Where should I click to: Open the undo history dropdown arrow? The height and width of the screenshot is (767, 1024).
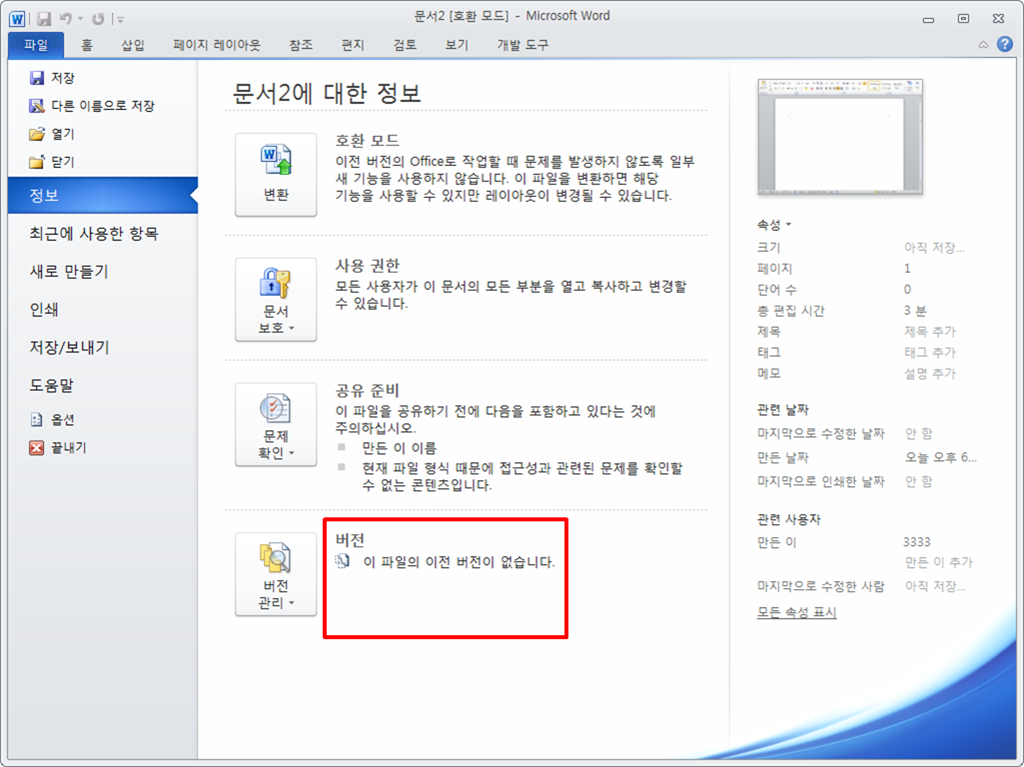coord(80,19)
